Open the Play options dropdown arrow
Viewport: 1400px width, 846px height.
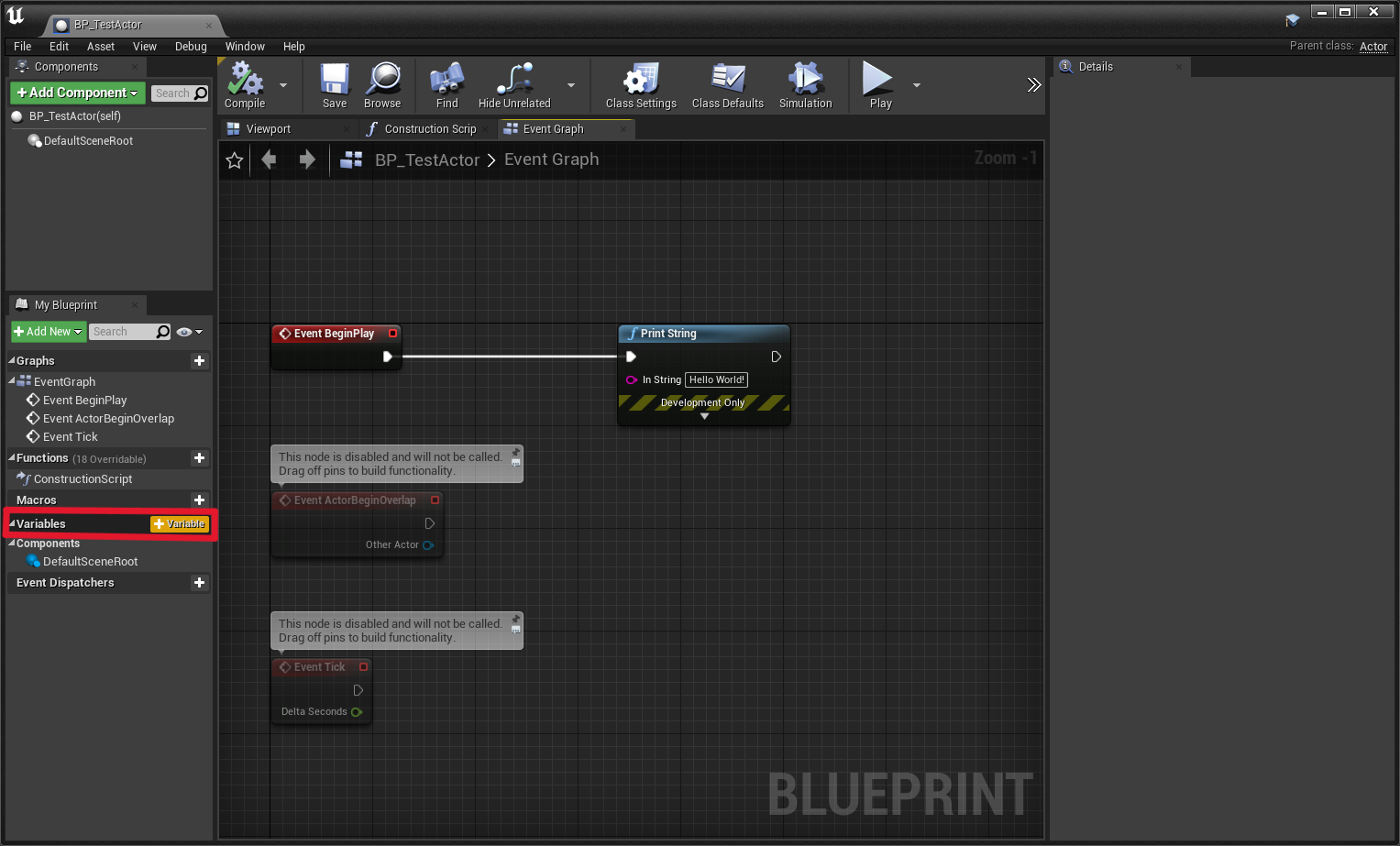point(917,85)
